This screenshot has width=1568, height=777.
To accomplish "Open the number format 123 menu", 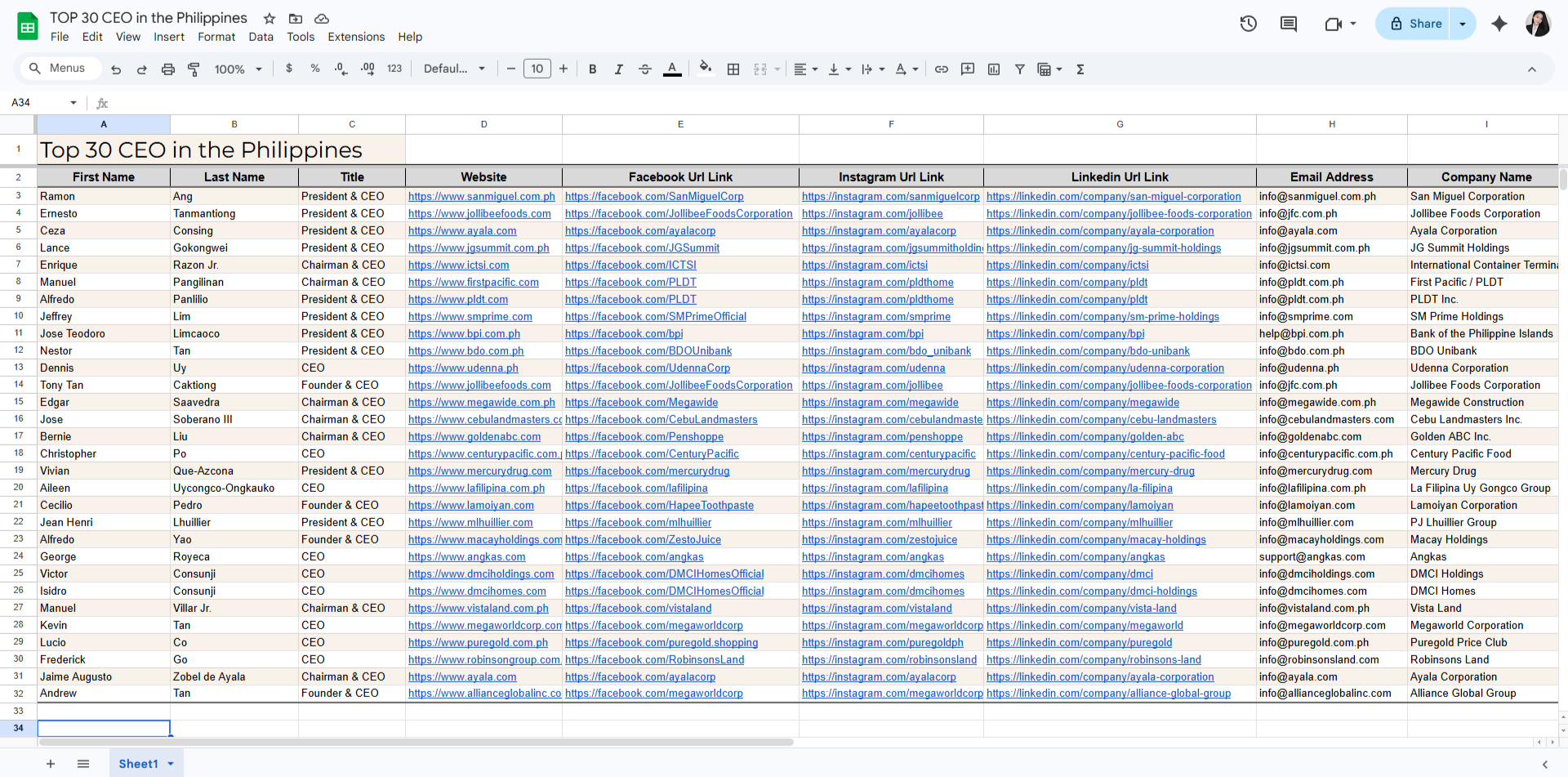I will [394, 69].
